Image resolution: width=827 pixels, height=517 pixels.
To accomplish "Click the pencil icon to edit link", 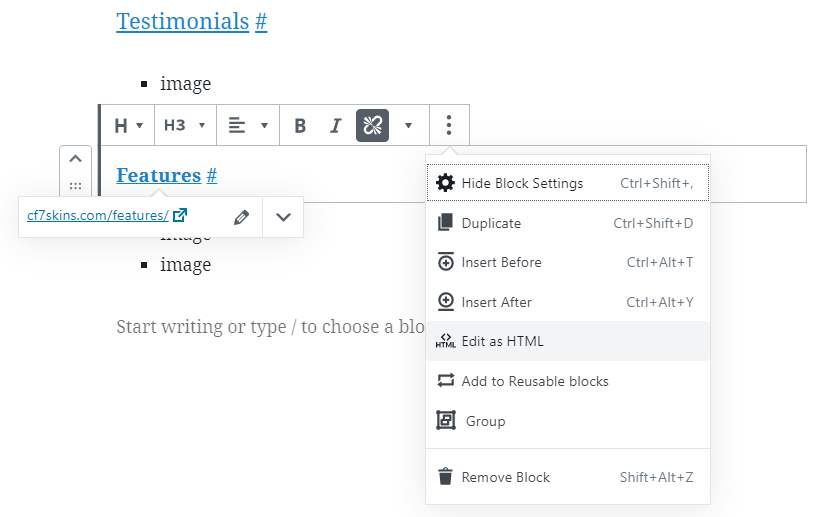I will coord(241,217).
